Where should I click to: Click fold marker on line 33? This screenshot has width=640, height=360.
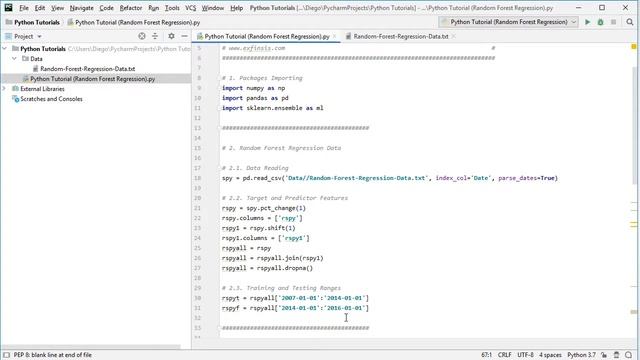(219, 328)
